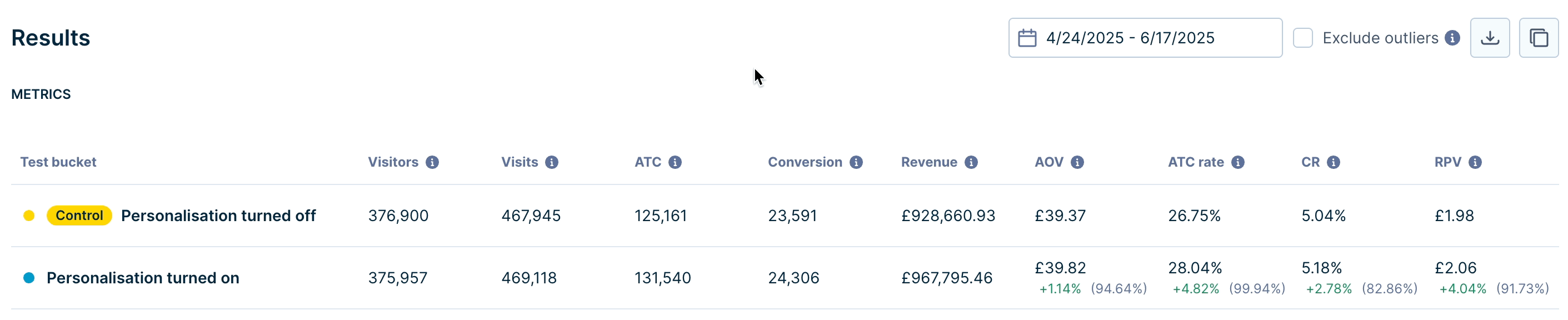The image size is (1568, 320).
Task: Enable the Exclude outliers checkbox
Action: (x=1302, y=38)
